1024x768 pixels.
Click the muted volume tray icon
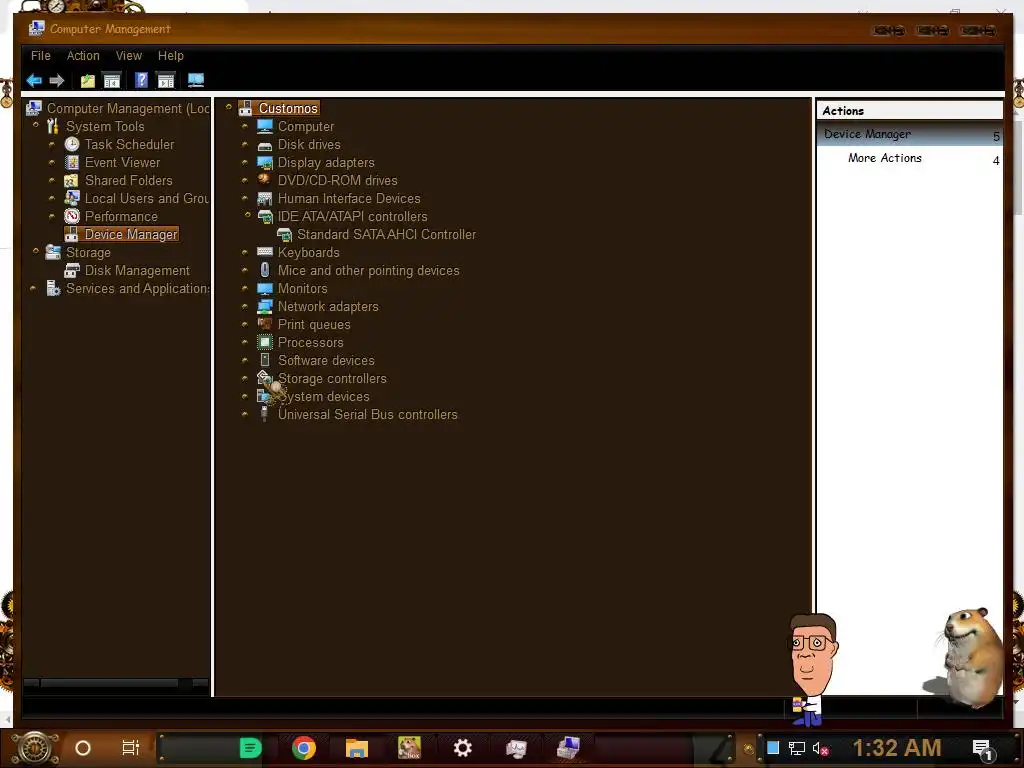coord(820,748)
